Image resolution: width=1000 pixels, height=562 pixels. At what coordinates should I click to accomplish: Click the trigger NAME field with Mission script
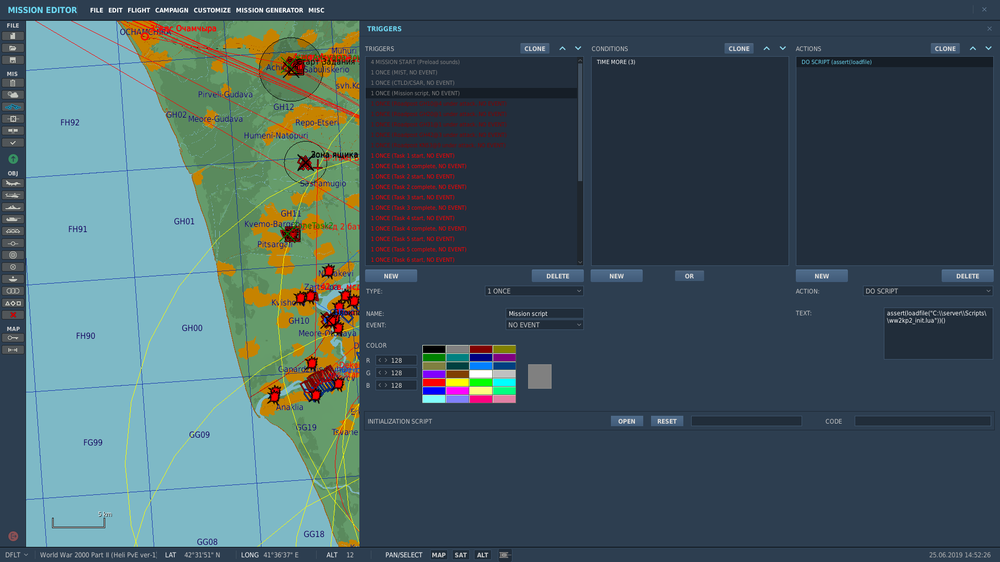click(x=544, y=314)
